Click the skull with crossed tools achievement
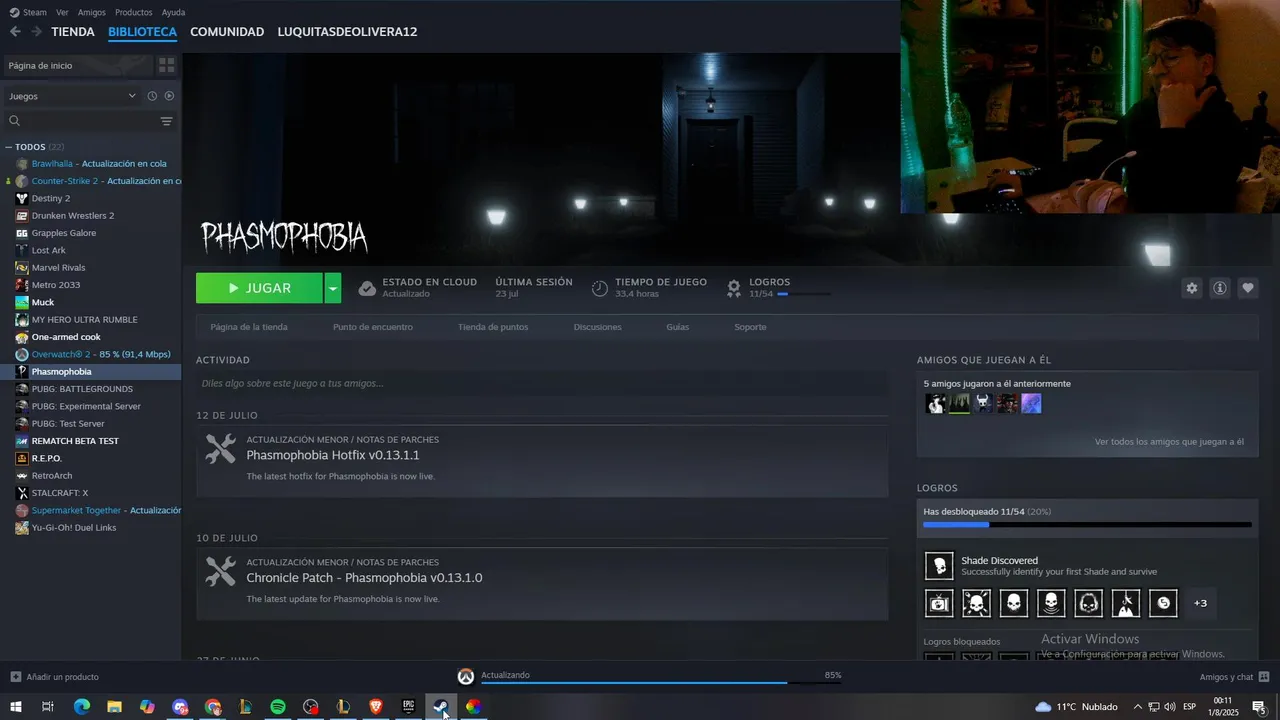Screen dimensions: 1280x720 976,603
